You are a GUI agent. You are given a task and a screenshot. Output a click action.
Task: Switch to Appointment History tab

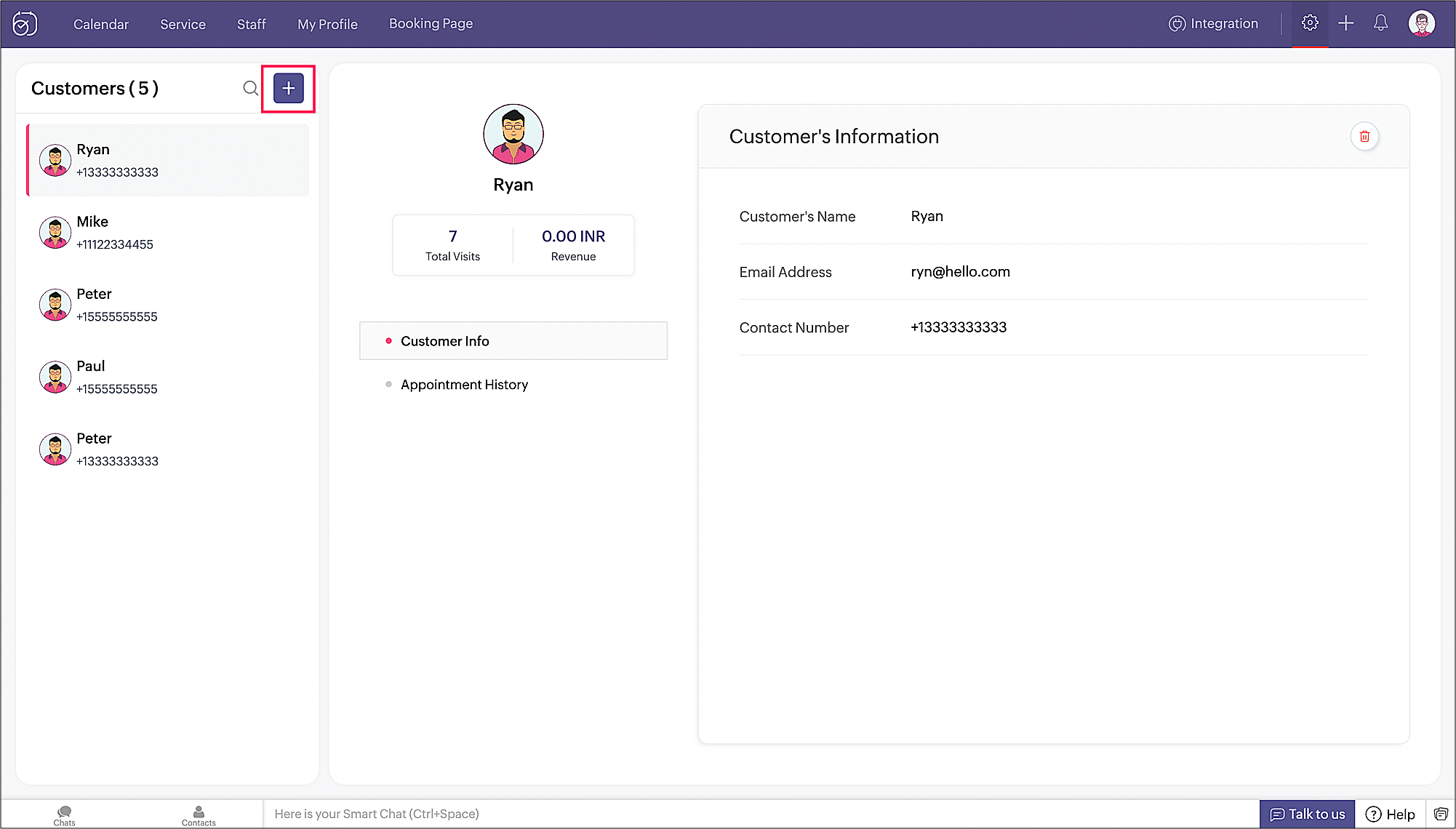464,385
